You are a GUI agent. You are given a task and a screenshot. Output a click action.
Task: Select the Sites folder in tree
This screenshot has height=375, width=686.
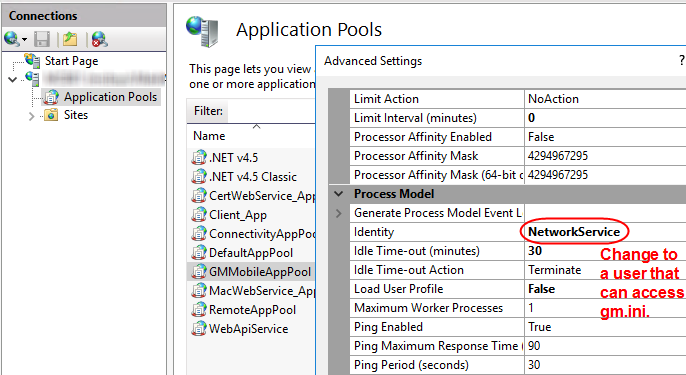[76, 115]
